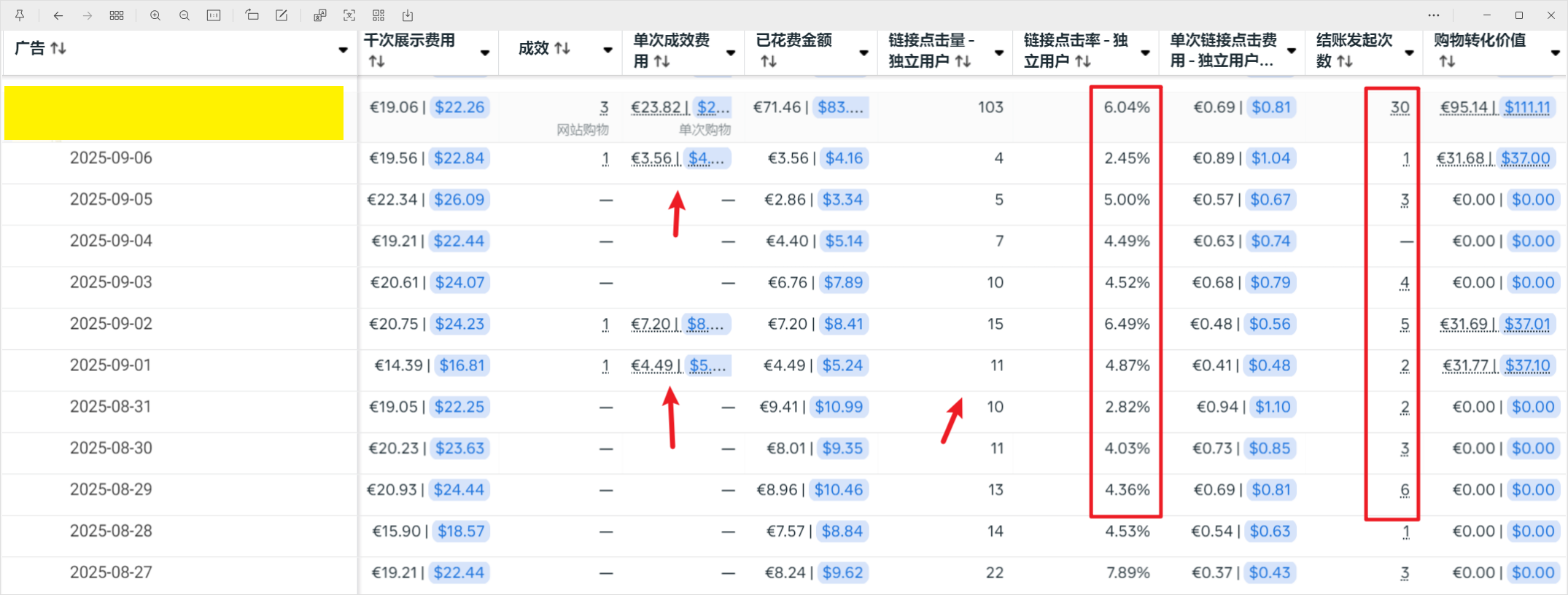1568x595 pixels.
Task: Expand the 广告 column dropdown arrow
Action: click(x=343, y=50)
